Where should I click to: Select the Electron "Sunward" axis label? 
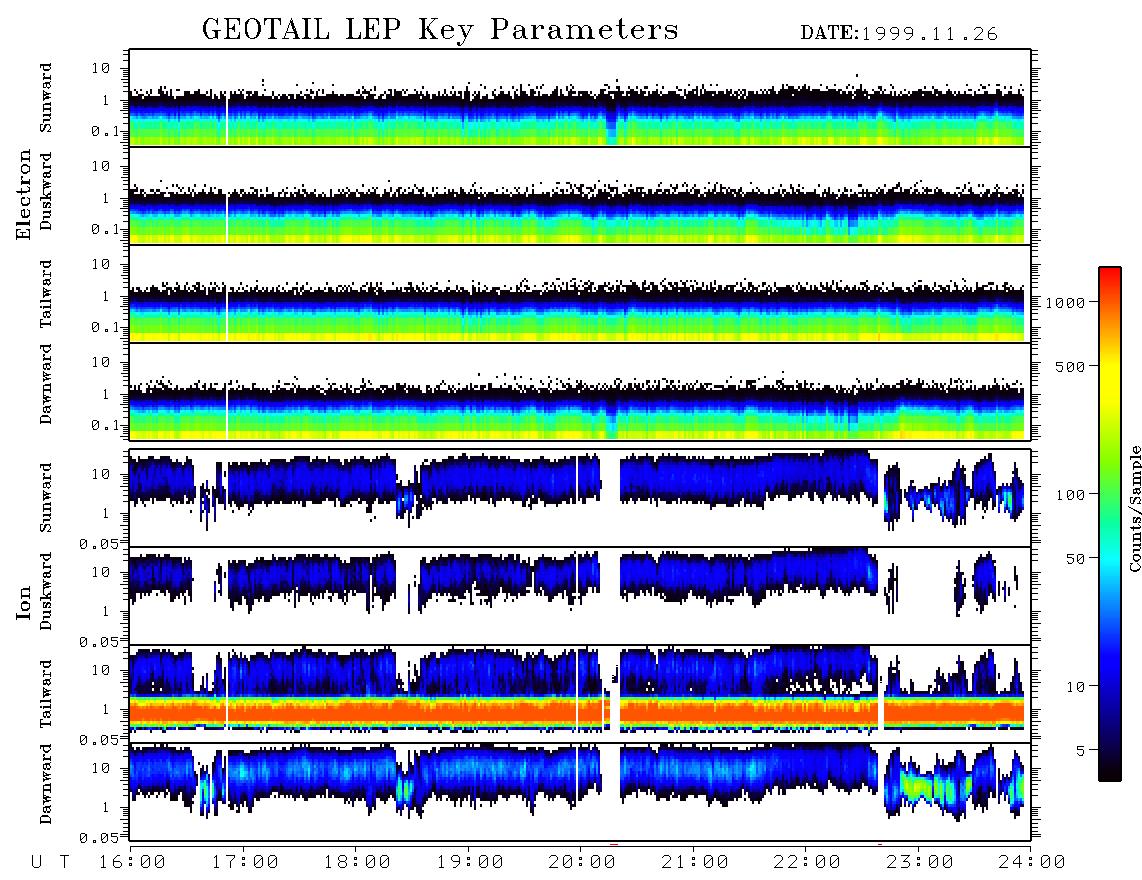46,97
